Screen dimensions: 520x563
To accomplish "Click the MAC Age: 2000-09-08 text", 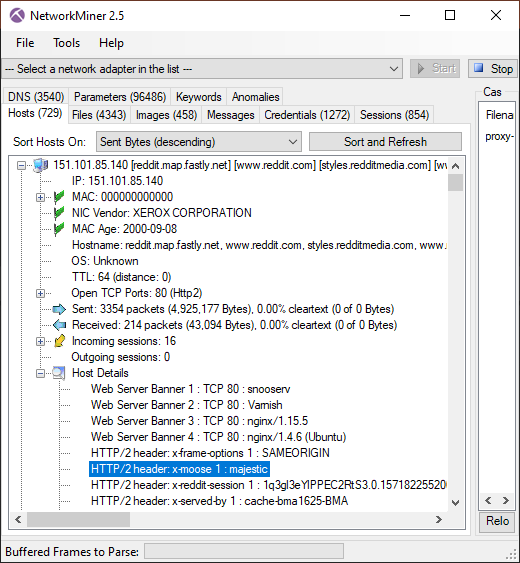I will (x=124, y=229).
